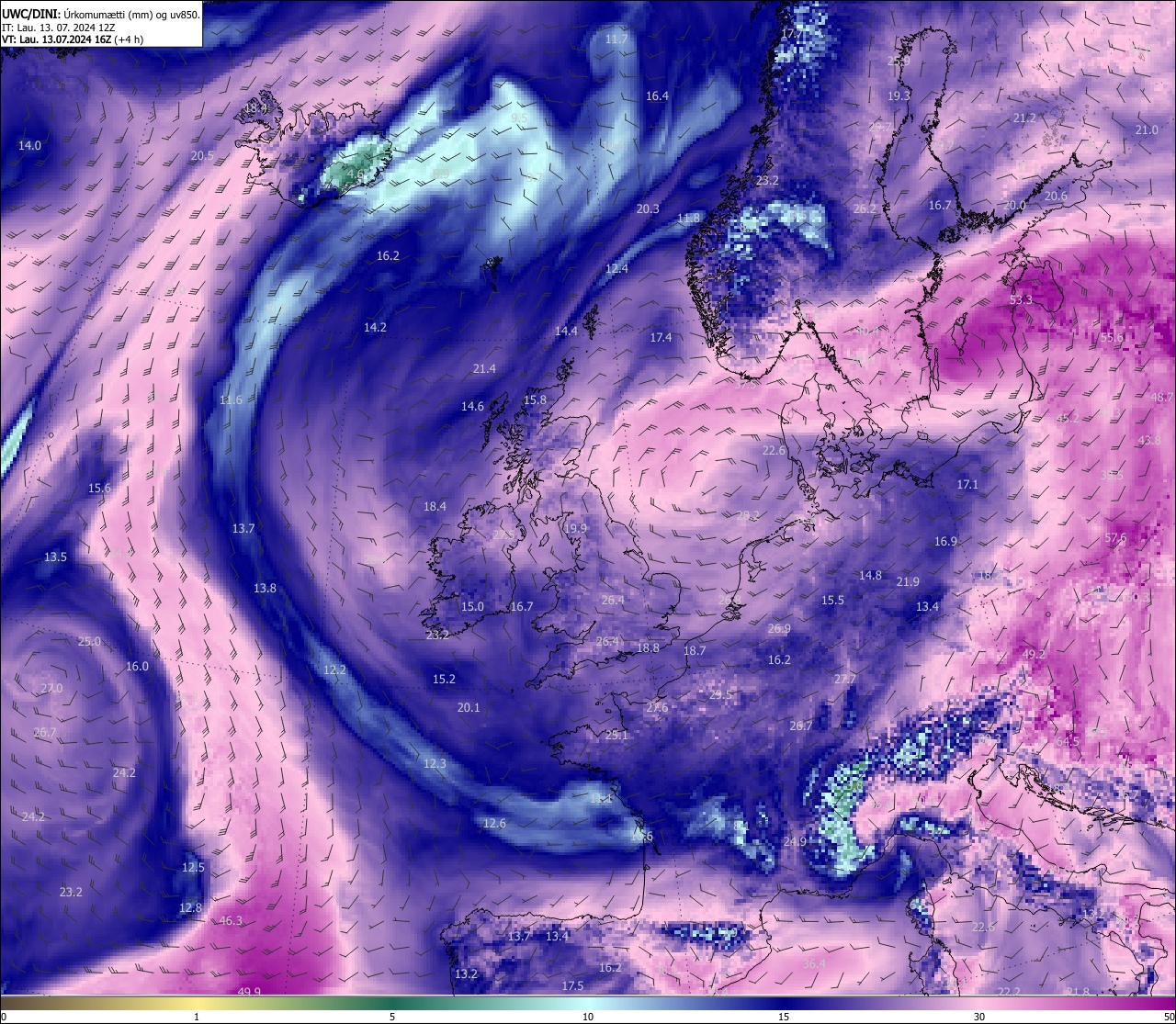Click the 'UWC/DINI: Úrkomumætti (mm) og uv850.' title

pyautogui.click(x=101, y=14)
